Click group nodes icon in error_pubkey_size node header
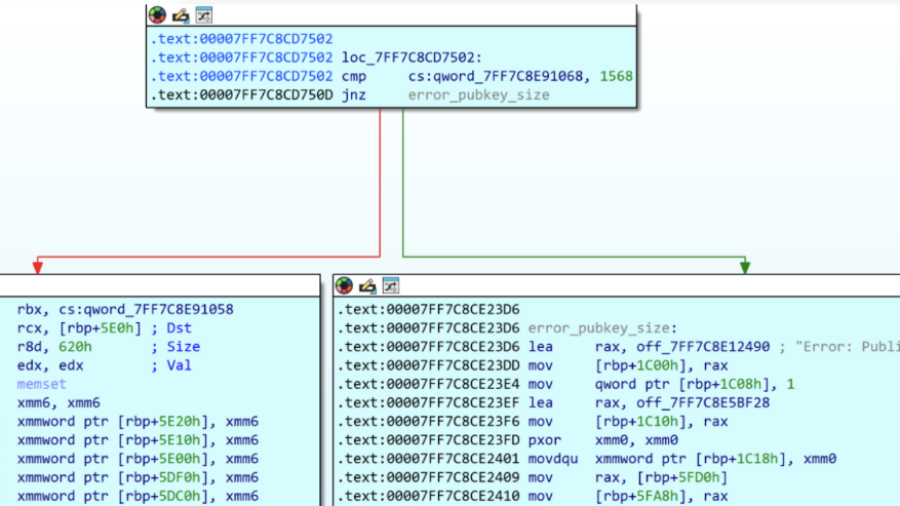This screenshot has height=506, width=900. [x=391, y=285]
